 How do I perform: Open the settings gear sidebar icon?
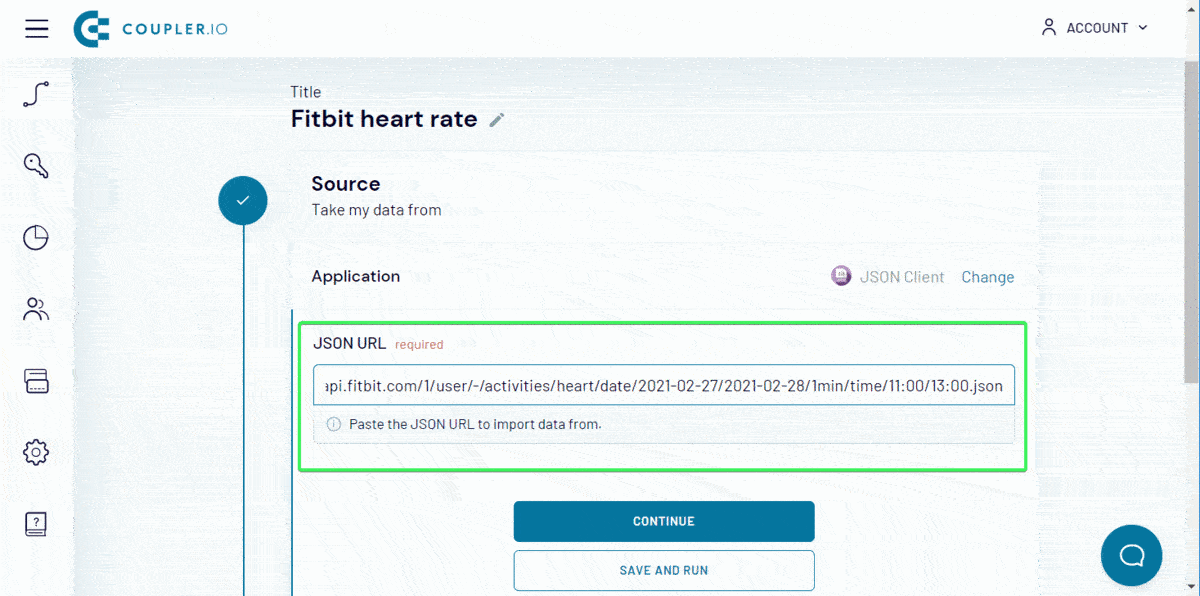pyautogui.click(x=36, y=452)
